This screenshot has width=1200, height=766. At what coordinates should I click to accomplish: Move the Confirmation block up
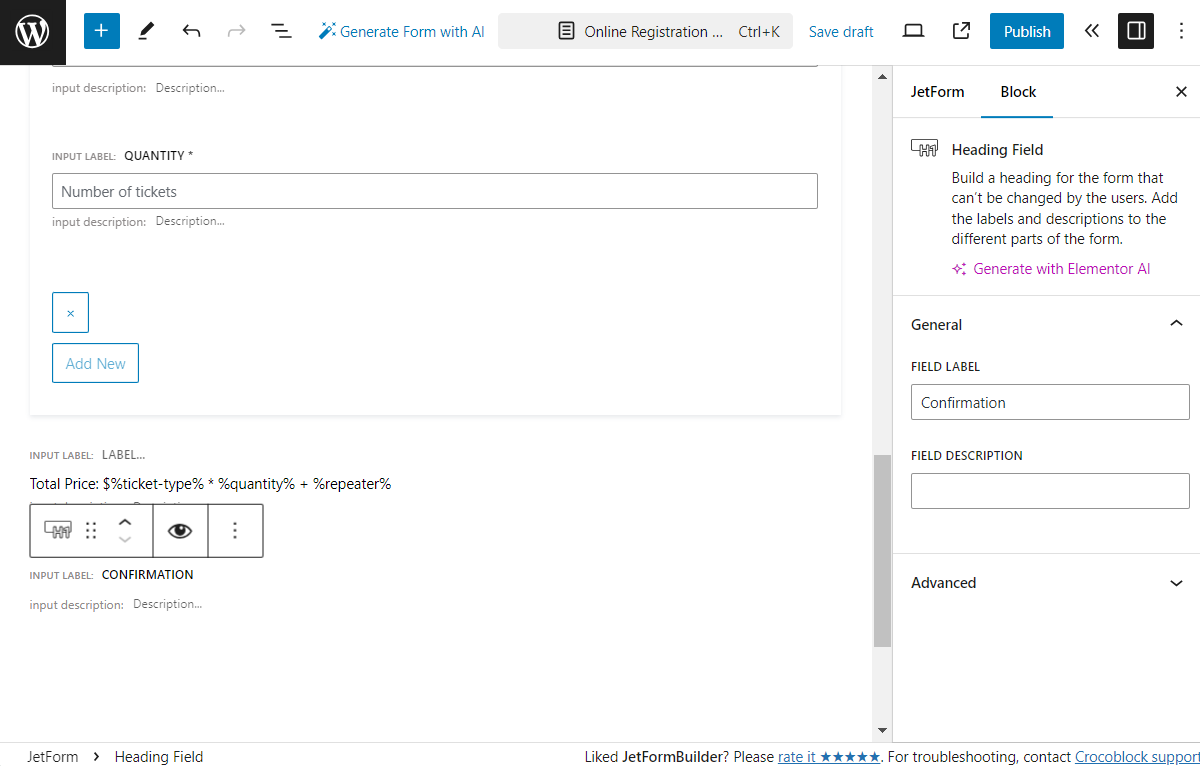(125, 521)
